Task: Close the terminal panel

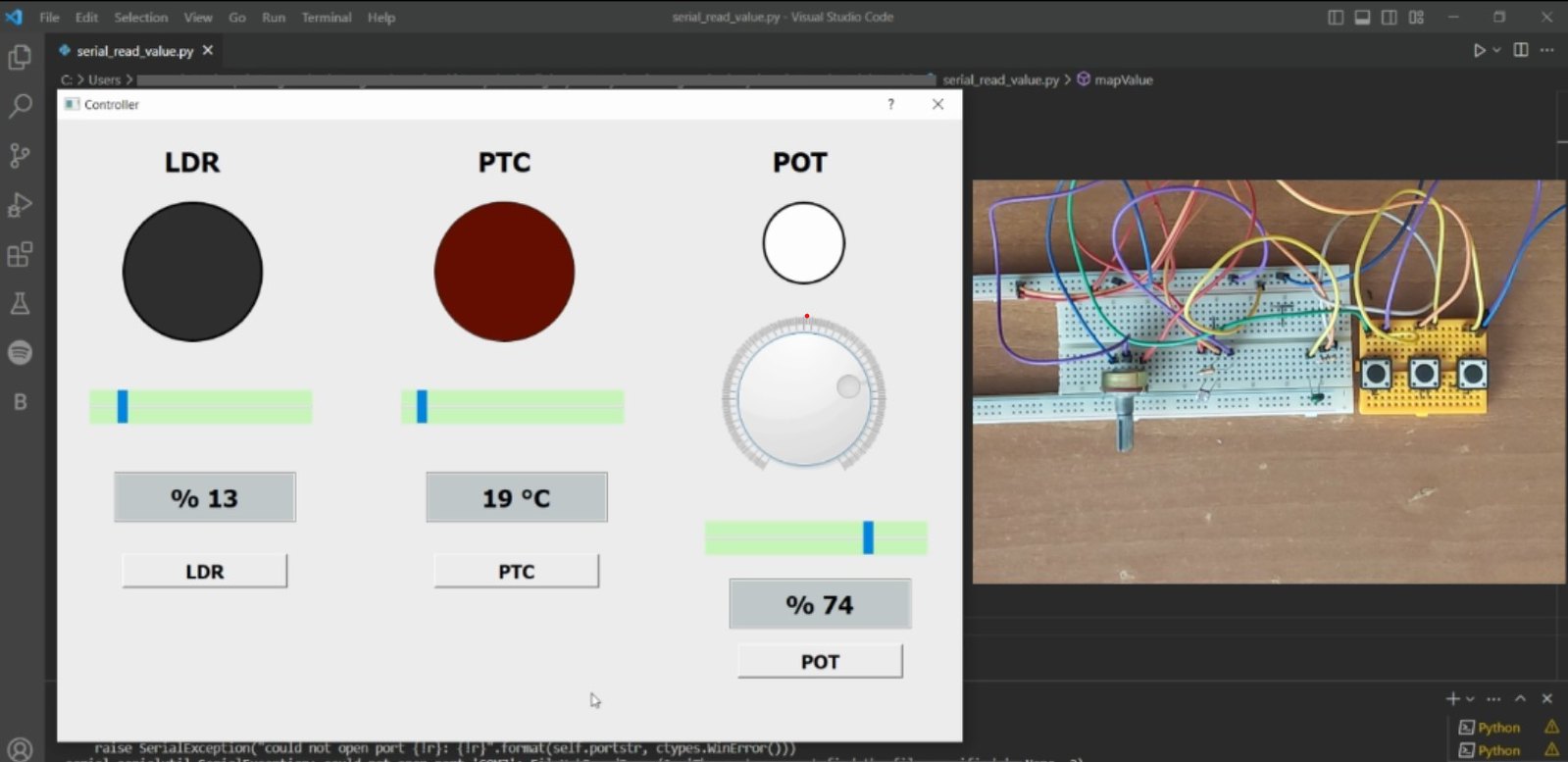Action: coord(1546,698)
